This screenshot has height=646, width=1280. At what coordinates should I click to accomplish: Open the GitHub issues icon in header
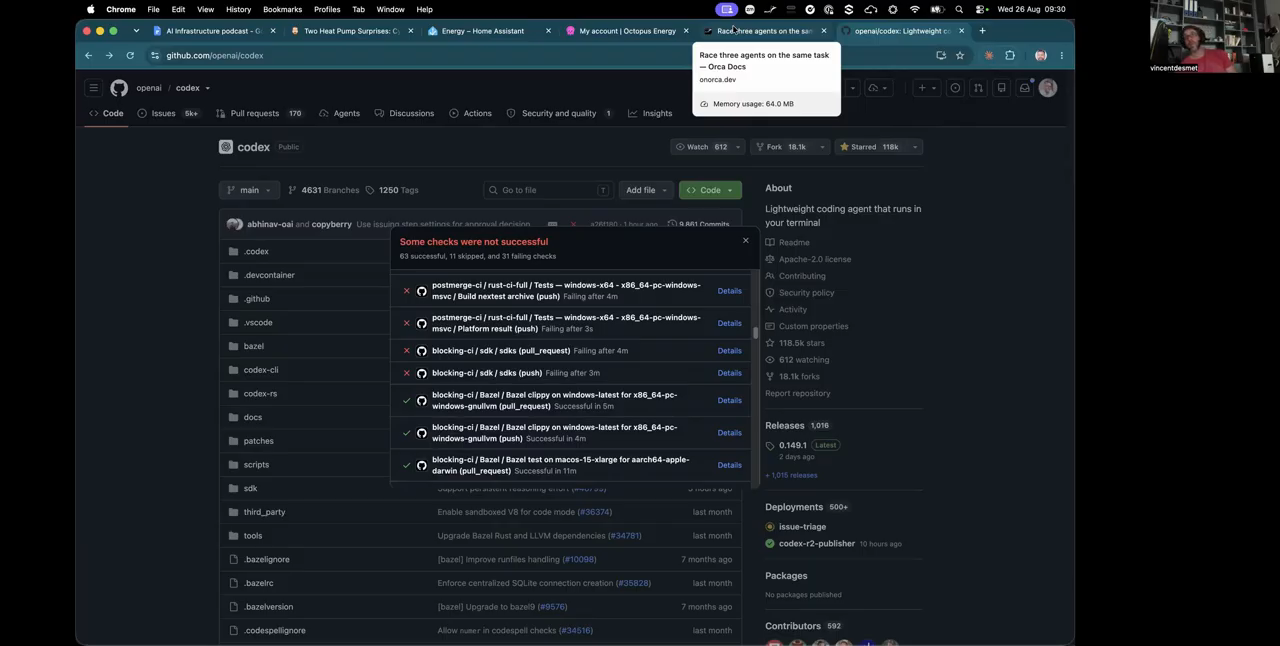click(x=955, y=88)
